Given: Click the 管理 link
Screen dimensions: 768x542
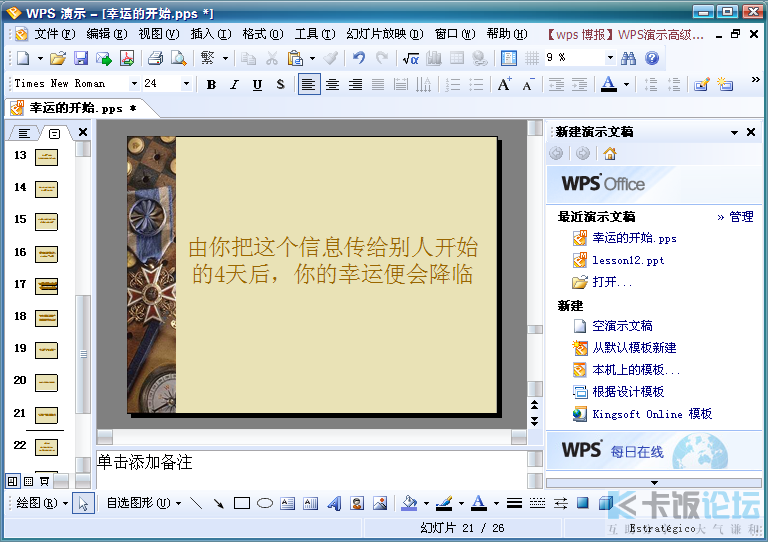Looking at the screenshot, I should [x=741, y=216].
